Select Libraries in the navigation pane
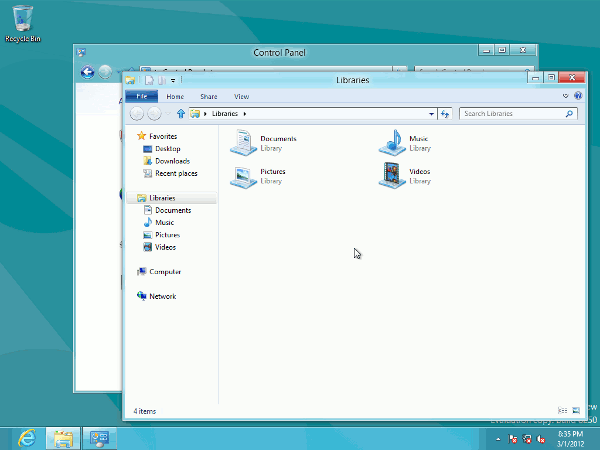Image resolution: width=600 pixels, height=450 pixels. (x=172, y=198)
